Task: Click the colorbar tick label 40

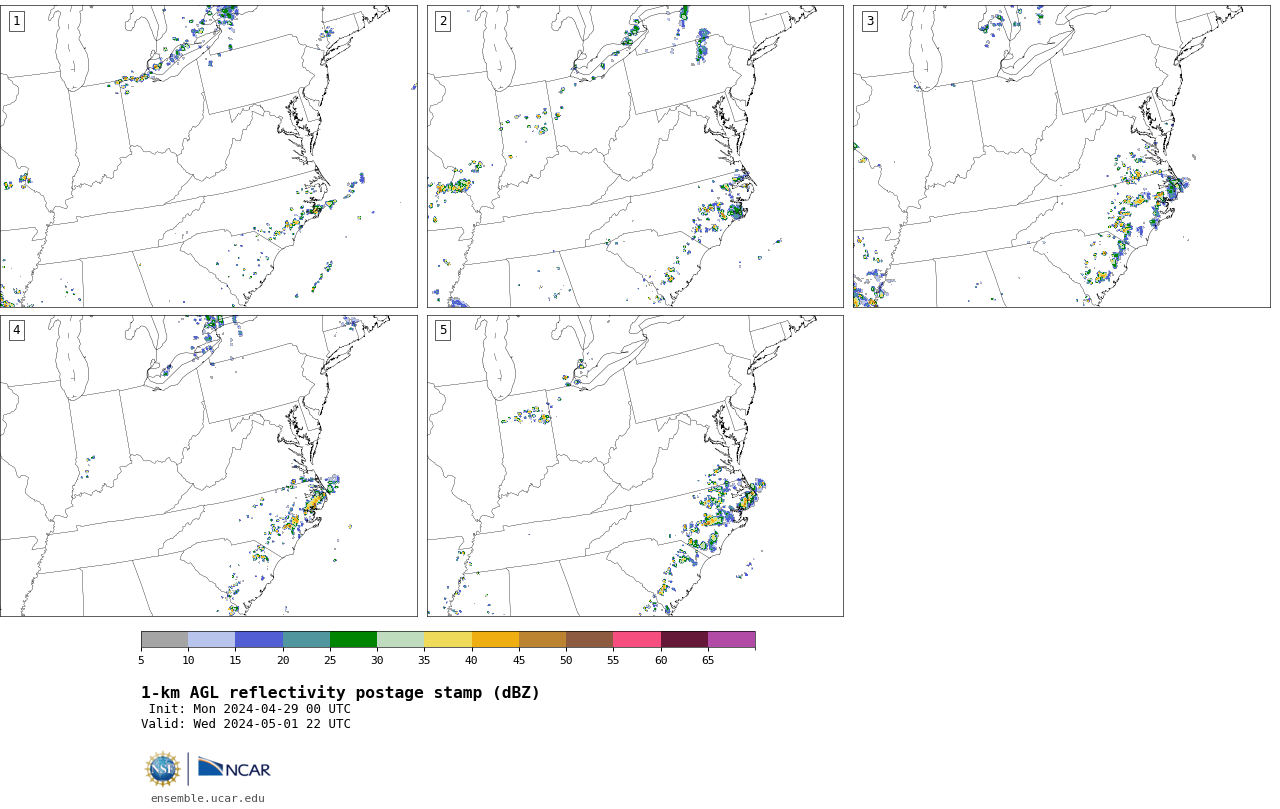Action: (472, 660)
